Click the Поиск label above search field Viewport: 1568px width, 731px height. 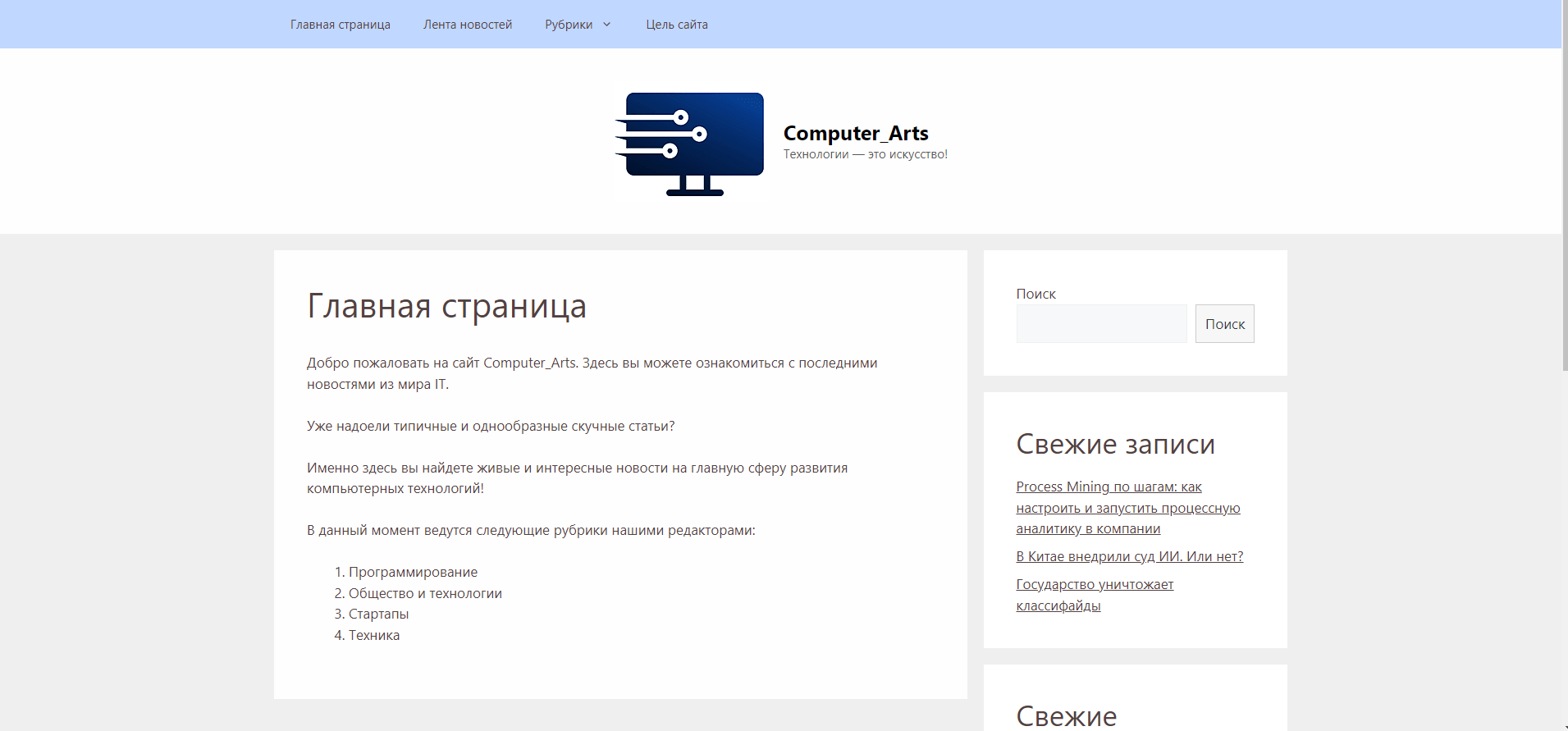click(1035, 294)
